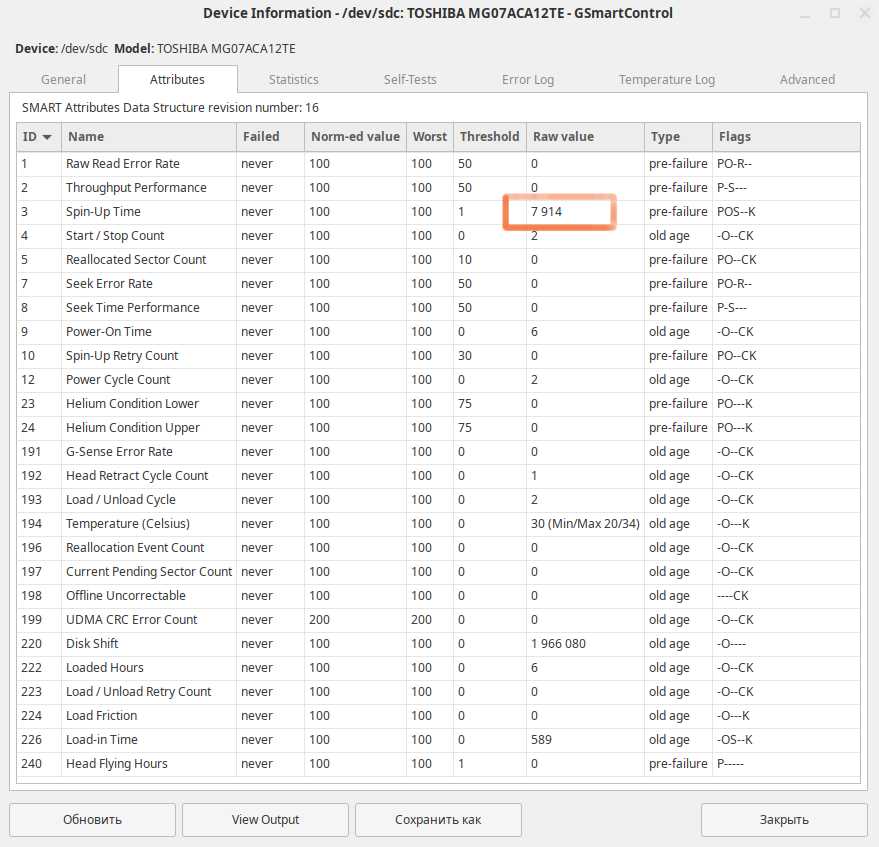Select the Power-On Time attribute

[438, 332]
